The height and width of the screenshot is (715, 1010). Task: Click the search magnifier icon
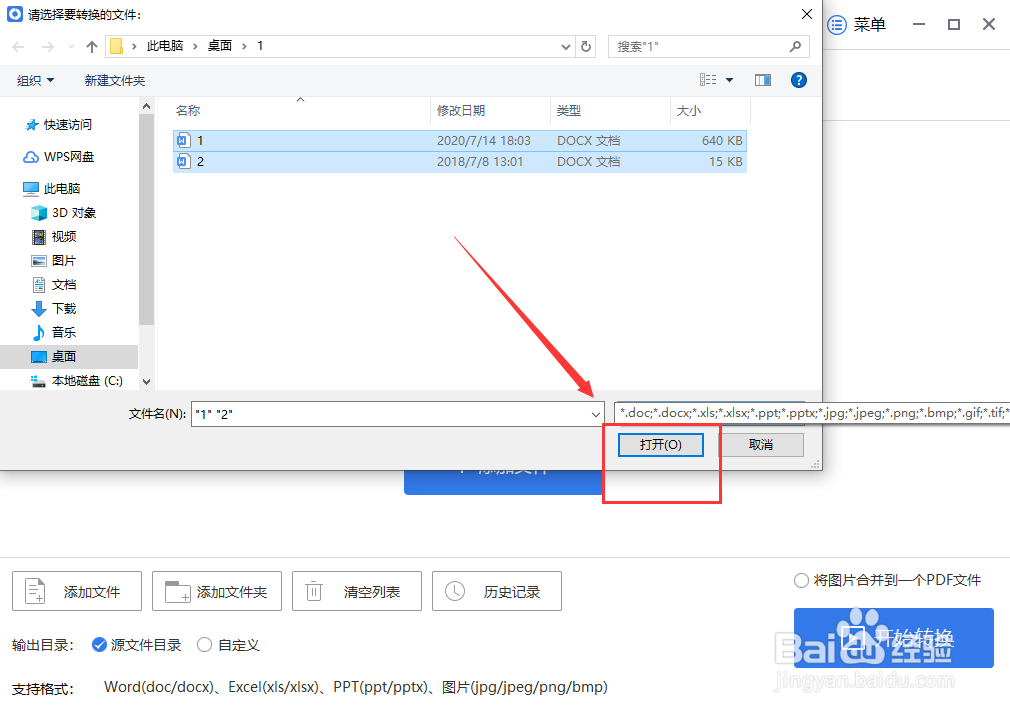(x=796, y=46)
